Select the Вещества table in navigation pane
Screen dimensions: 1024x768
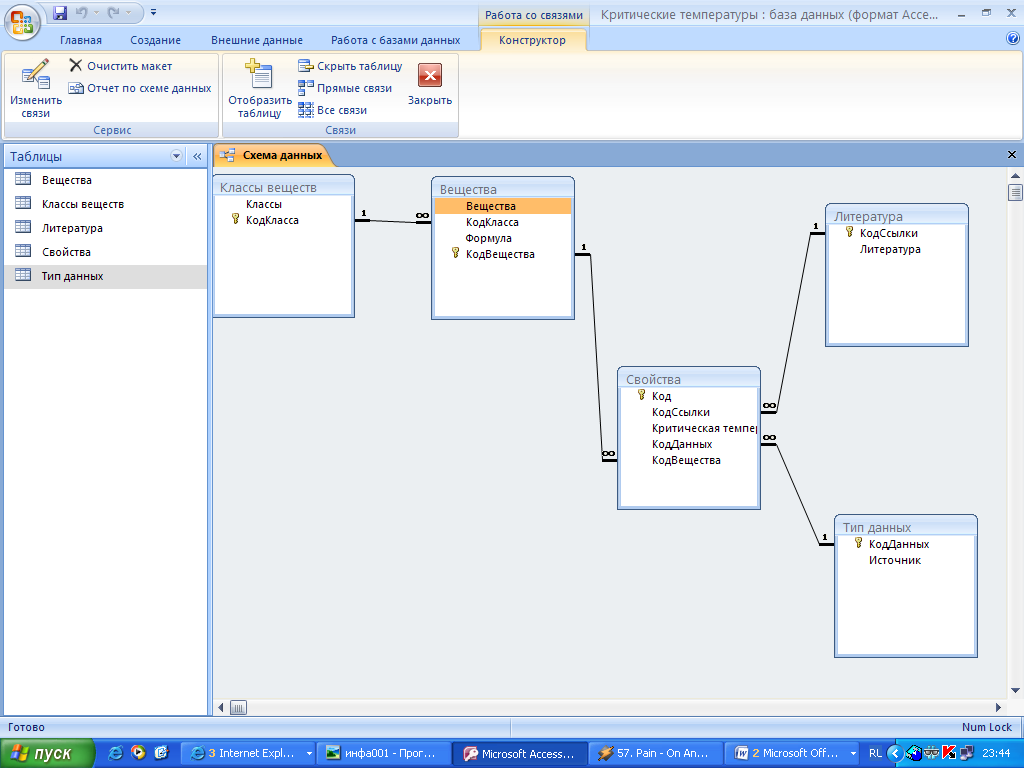tap(106, 180)
